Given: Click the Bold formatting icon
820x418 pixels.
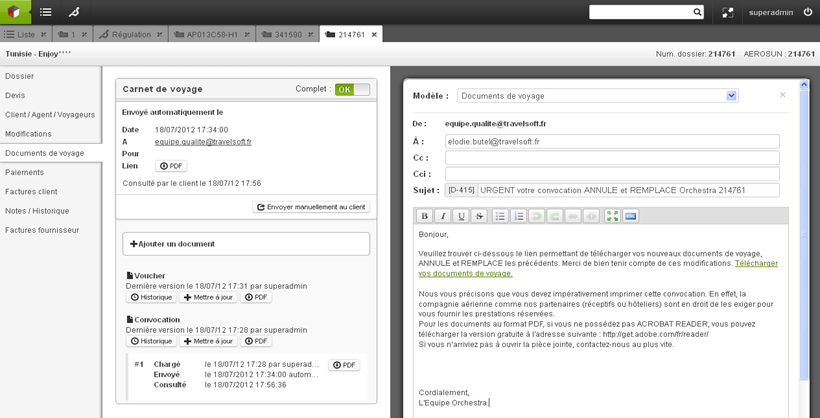Looking at the screenshot, I should click(x=424, y=216).
